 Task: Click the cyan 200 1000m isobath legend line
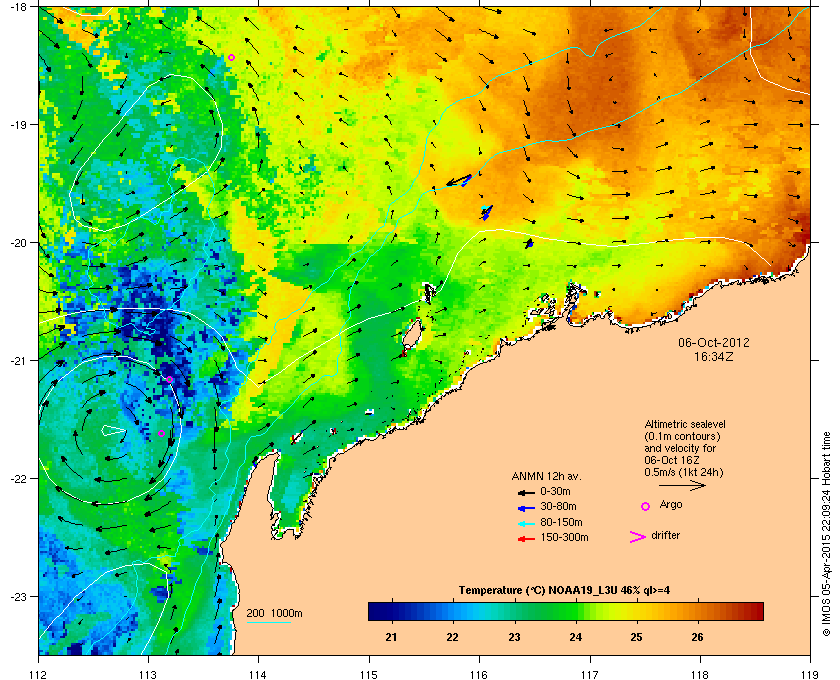click(268, 623)
